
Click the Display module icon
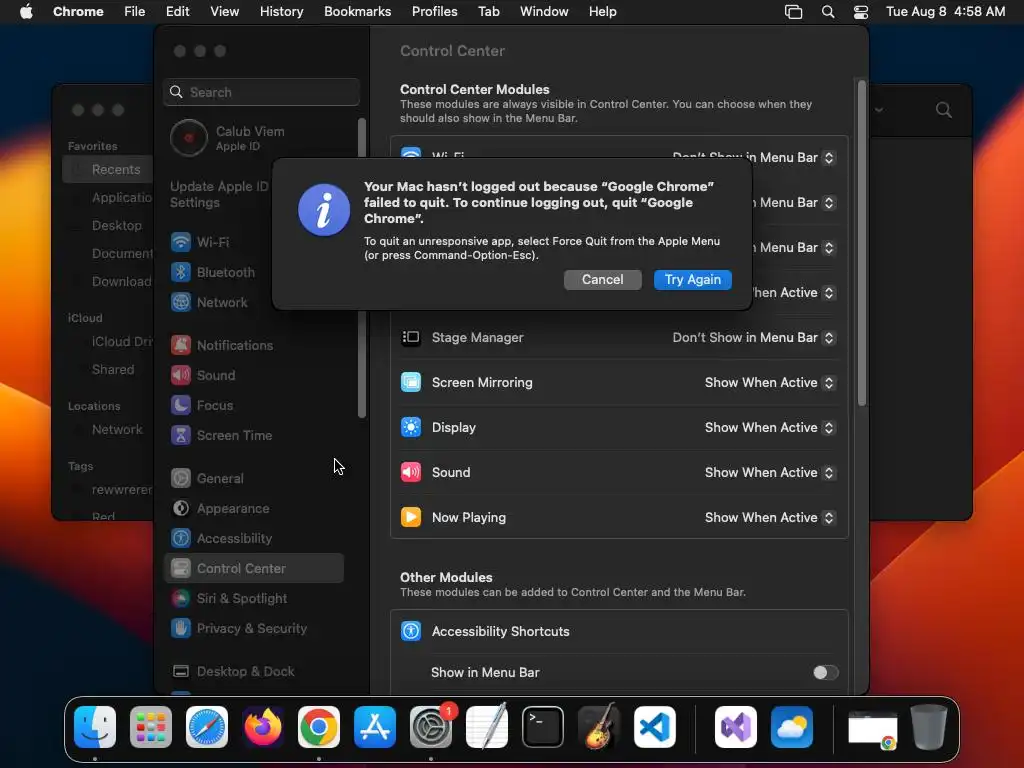point(411,428)
